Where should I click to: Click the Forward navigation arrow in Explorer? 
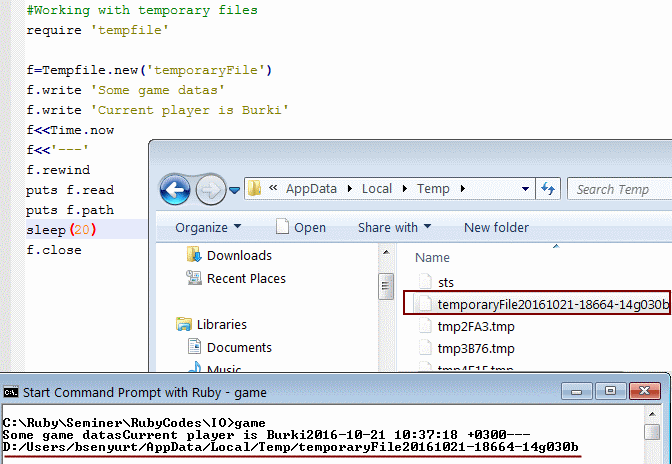tap(210, 188)
